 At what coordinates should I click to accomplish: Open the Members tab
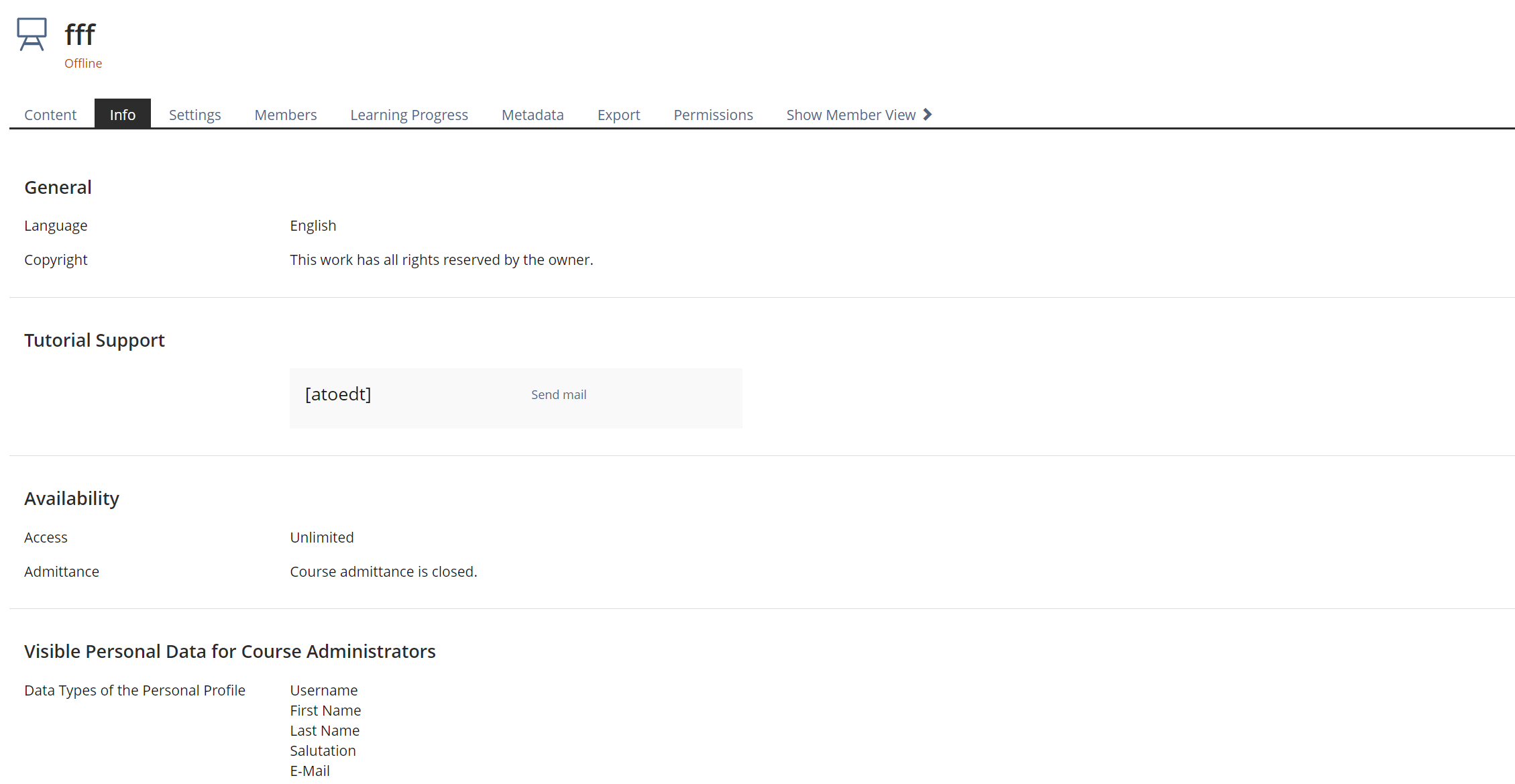tap(286, 115)
